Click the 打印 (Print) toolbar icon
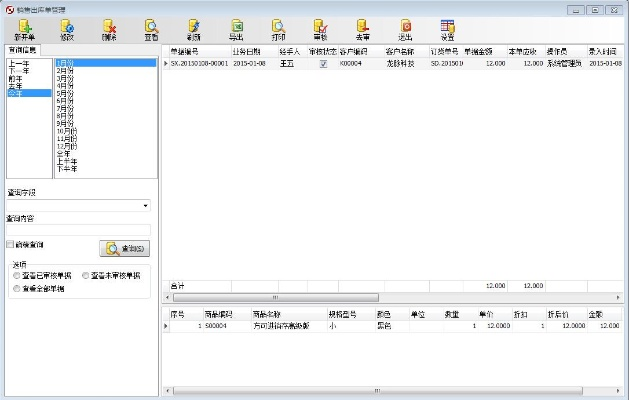The height and width of the screenshot is (400, 629). point(278,29)
